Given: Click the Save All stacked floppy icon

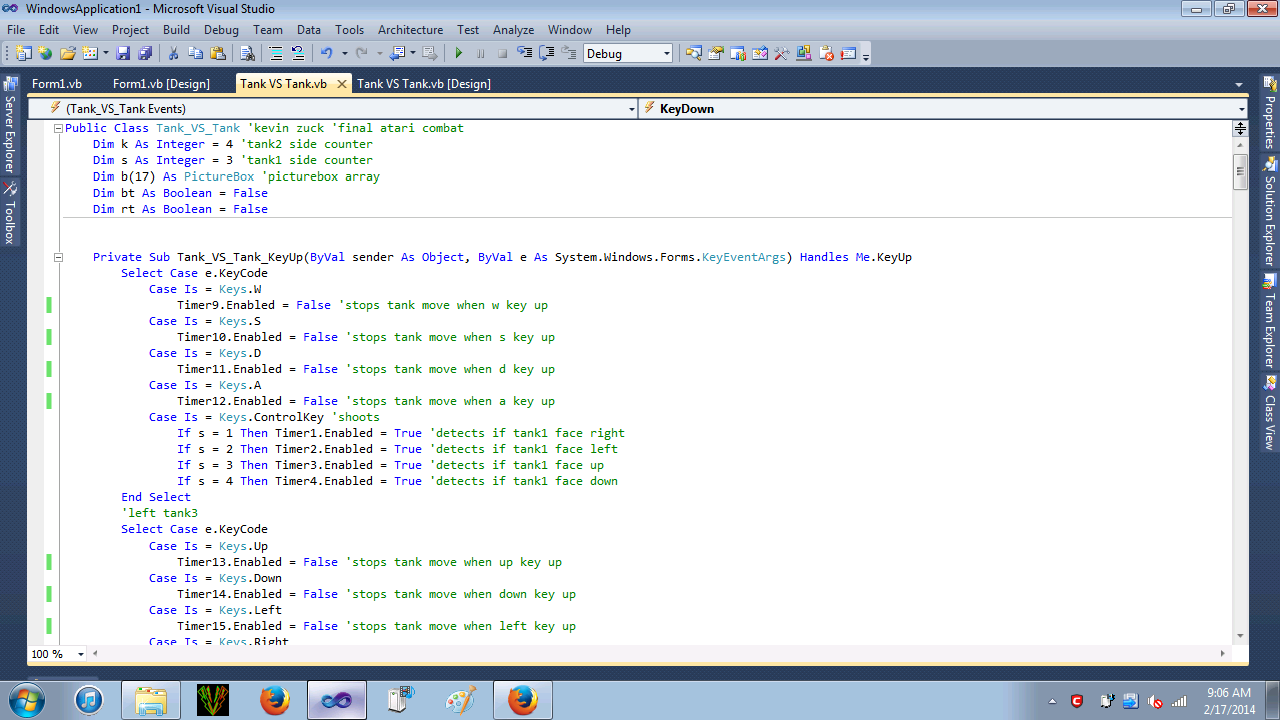Looking at the screenshot, I should point(145,53).
